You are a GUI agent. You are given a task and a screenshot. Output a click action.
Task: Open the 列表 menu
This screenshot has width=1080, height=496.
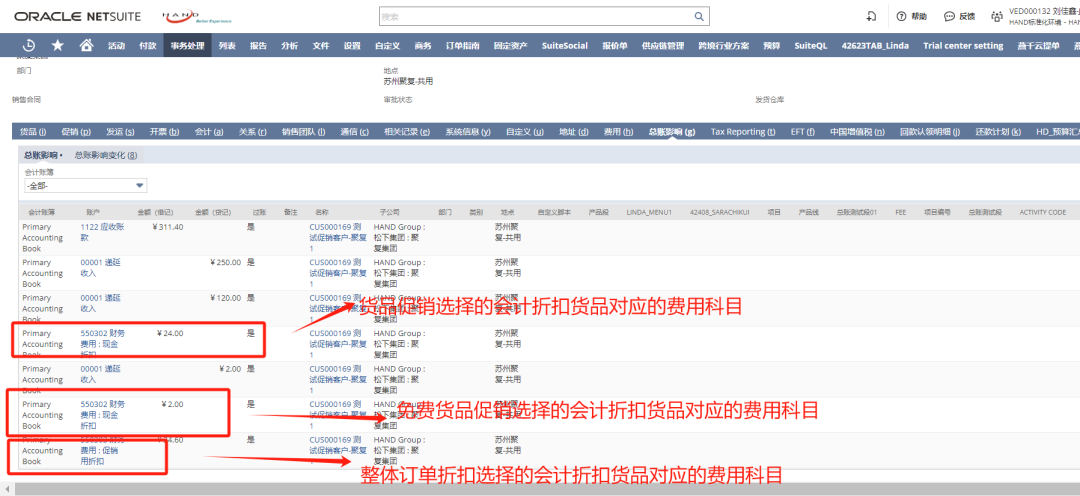point(227,45)
